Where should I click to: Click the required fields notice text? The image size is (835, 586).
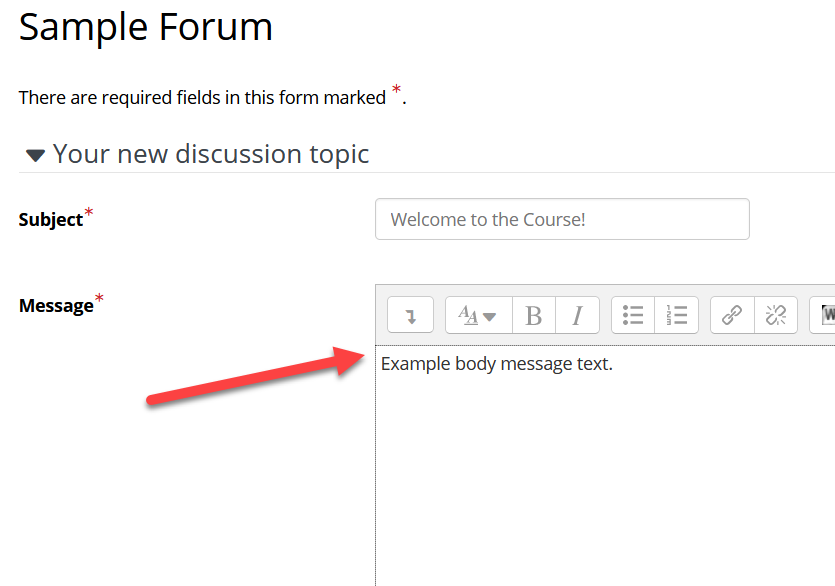202,97
